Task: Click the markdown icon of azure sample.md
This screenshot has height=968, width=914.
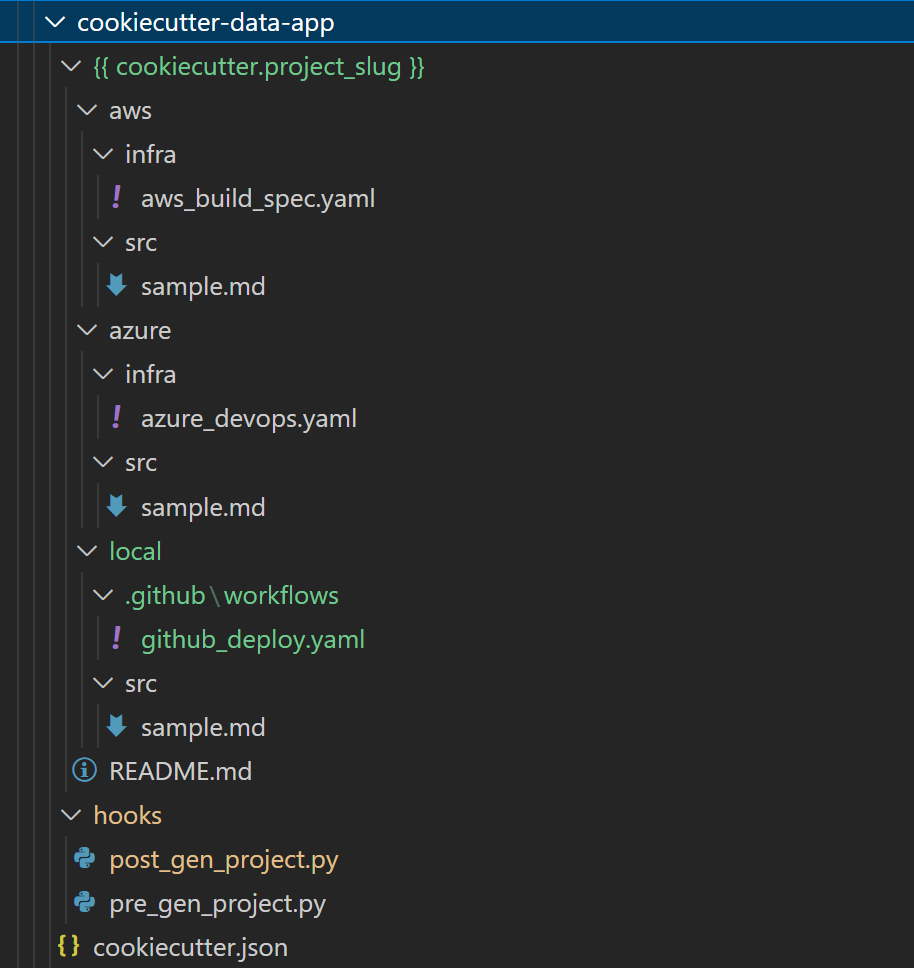Action: [117, 506]
